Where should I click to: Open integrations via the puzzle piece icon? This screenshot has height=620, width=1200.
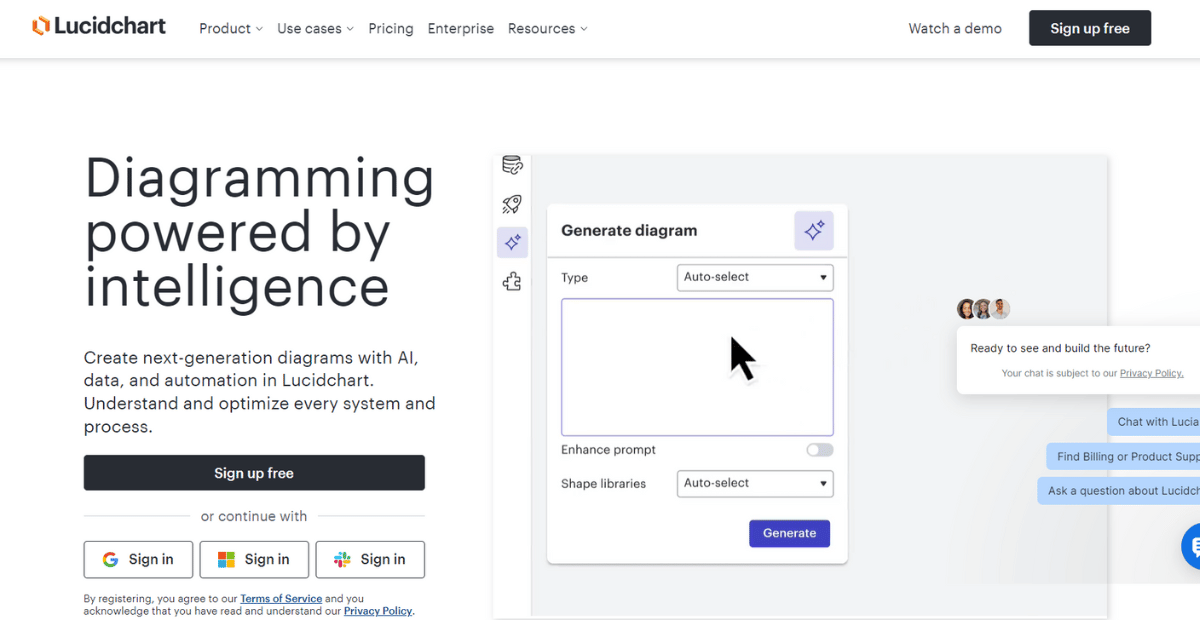pyautogui.click(x=512, y=281)
